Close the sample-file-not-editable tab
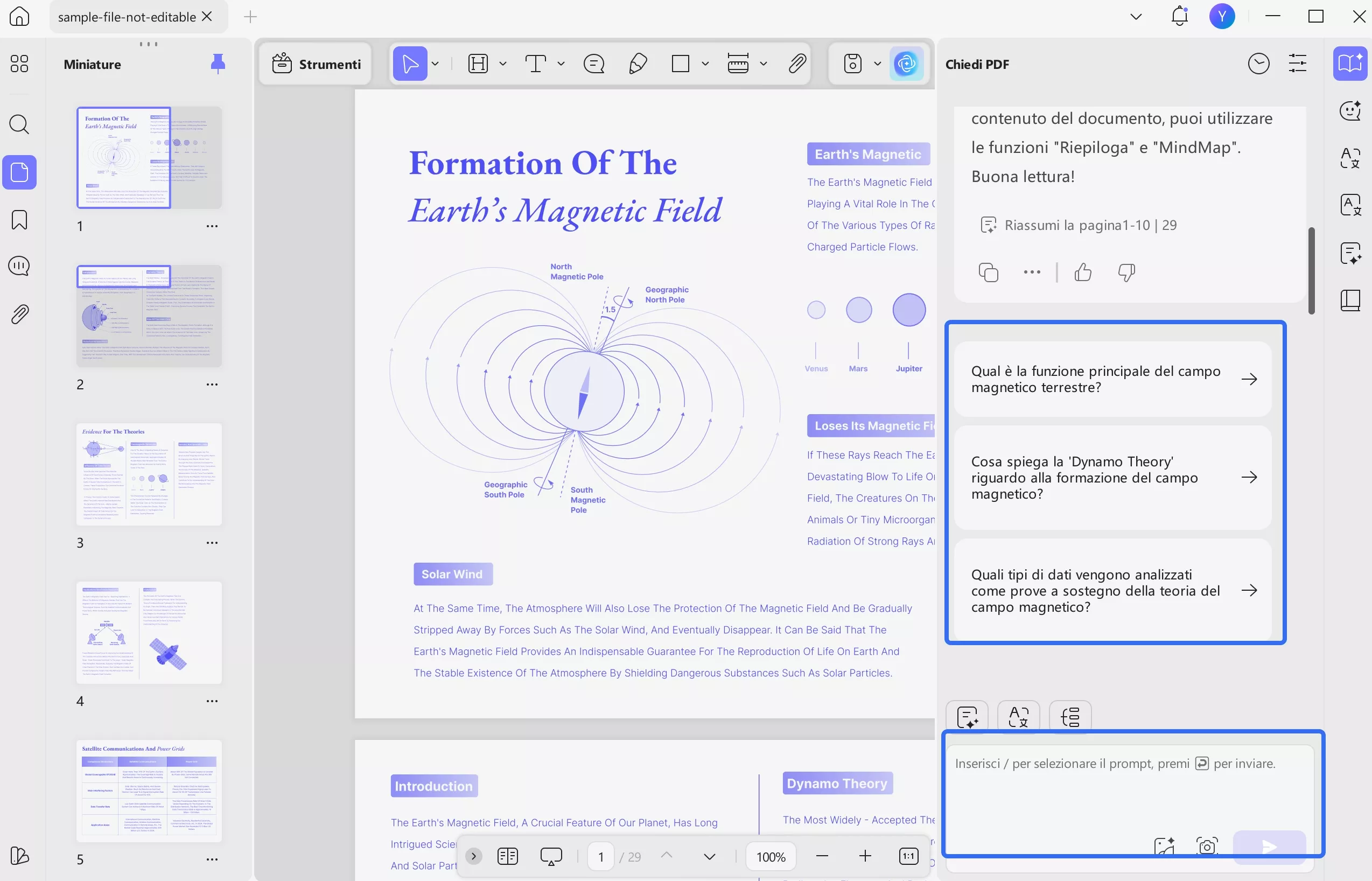 click(x=208, y=17)
